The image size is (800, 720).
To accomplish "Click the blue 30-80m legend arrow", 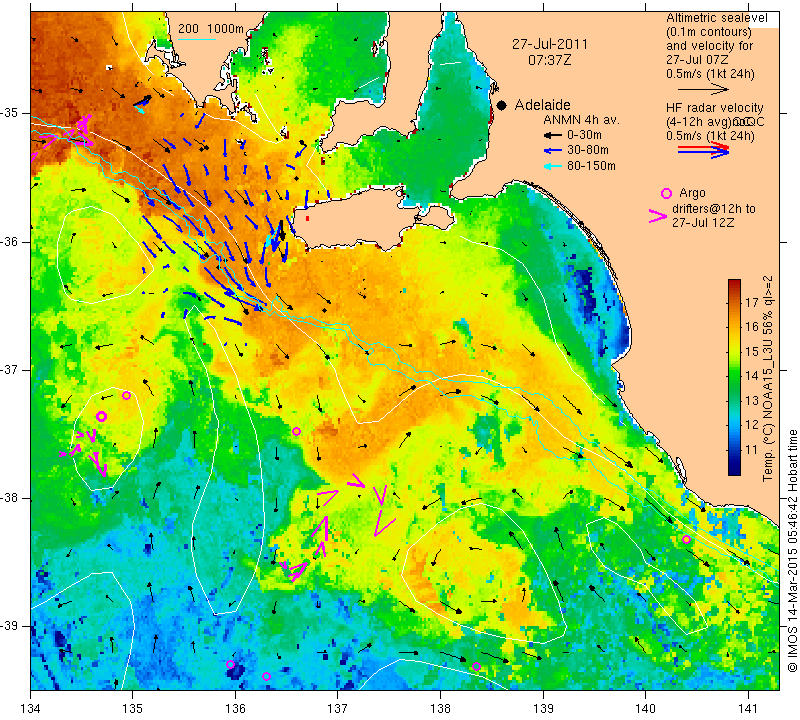I will [x=552, y=151].
